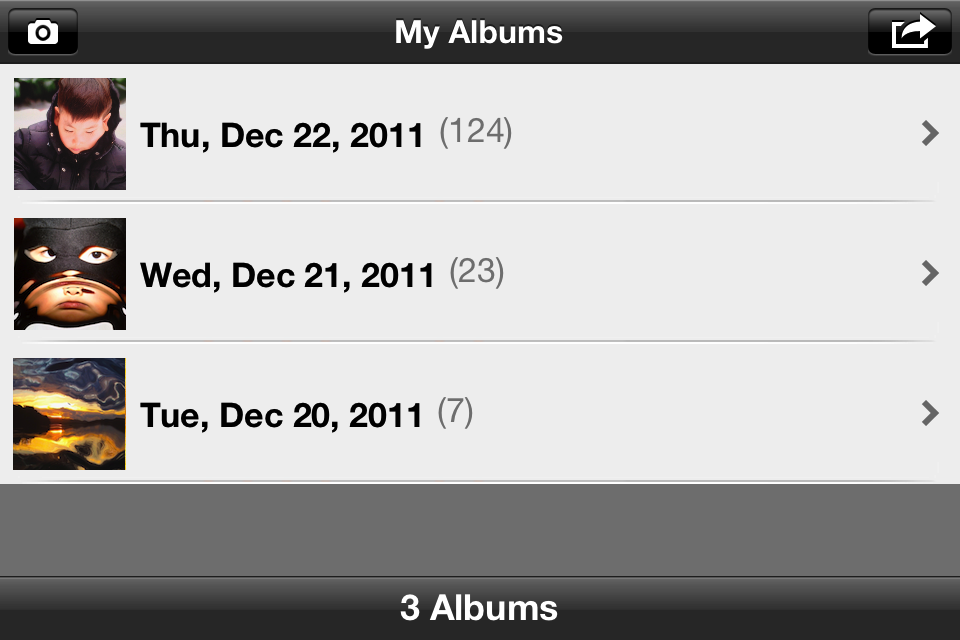Select the Thu, Dec 22, 2011 album title
The image size is (960, 640).
(x=282, y=135)
